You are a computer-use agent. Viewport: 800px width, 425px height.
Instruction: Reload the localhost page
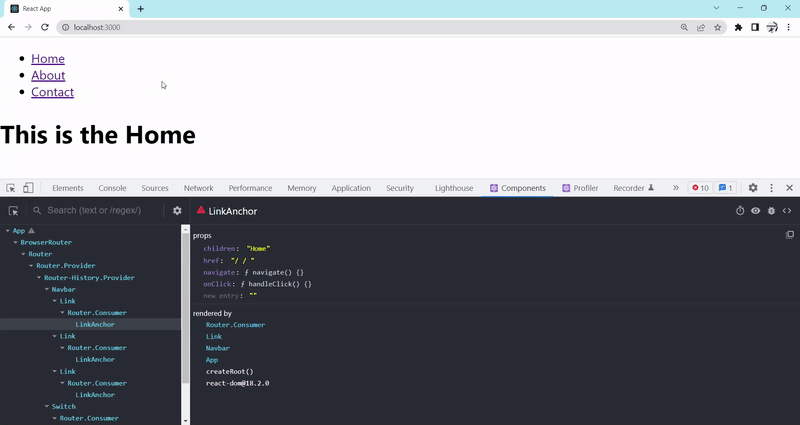pos(45,27)
